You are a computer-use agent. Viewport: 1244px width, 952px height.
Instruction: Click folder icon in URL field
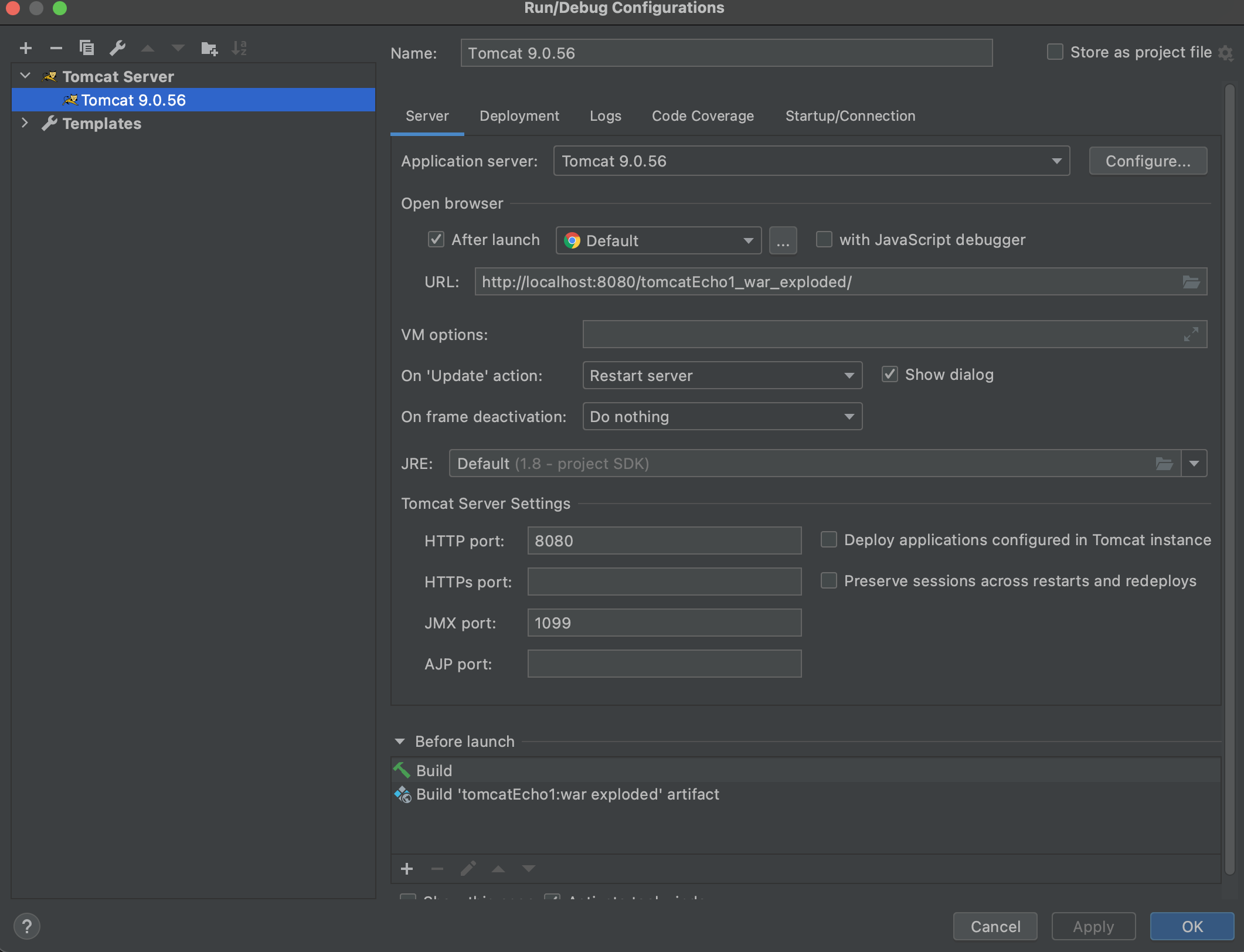1191,282
